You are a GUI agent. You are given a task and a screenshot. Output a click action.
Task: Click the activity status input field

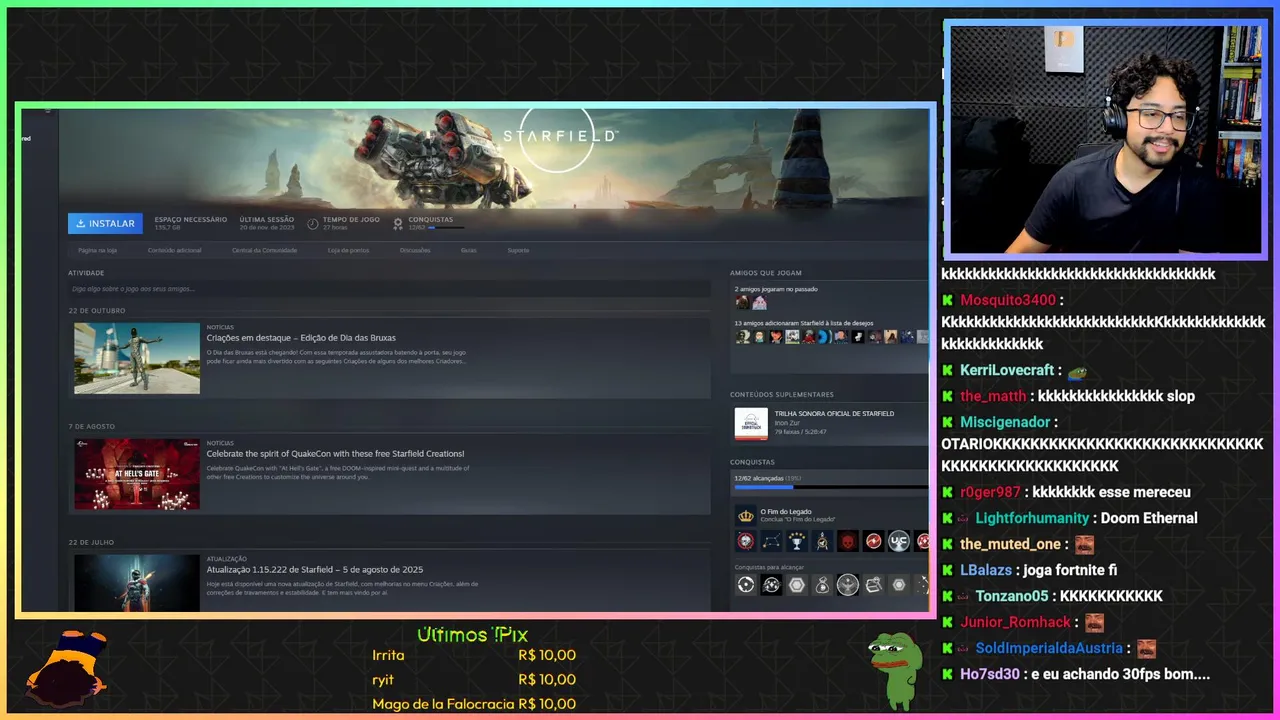click(x=389, y=289)
